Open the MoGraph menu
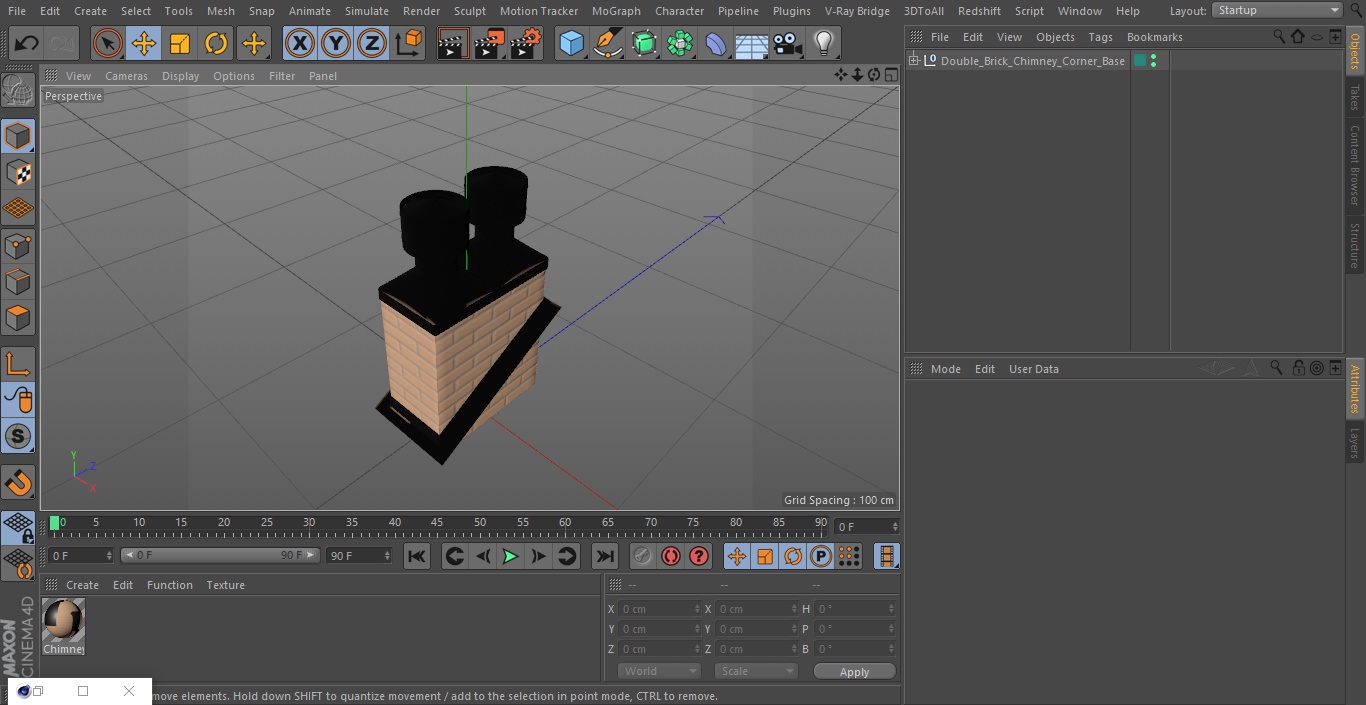The image size is (1366, 705). click(616, 11)
